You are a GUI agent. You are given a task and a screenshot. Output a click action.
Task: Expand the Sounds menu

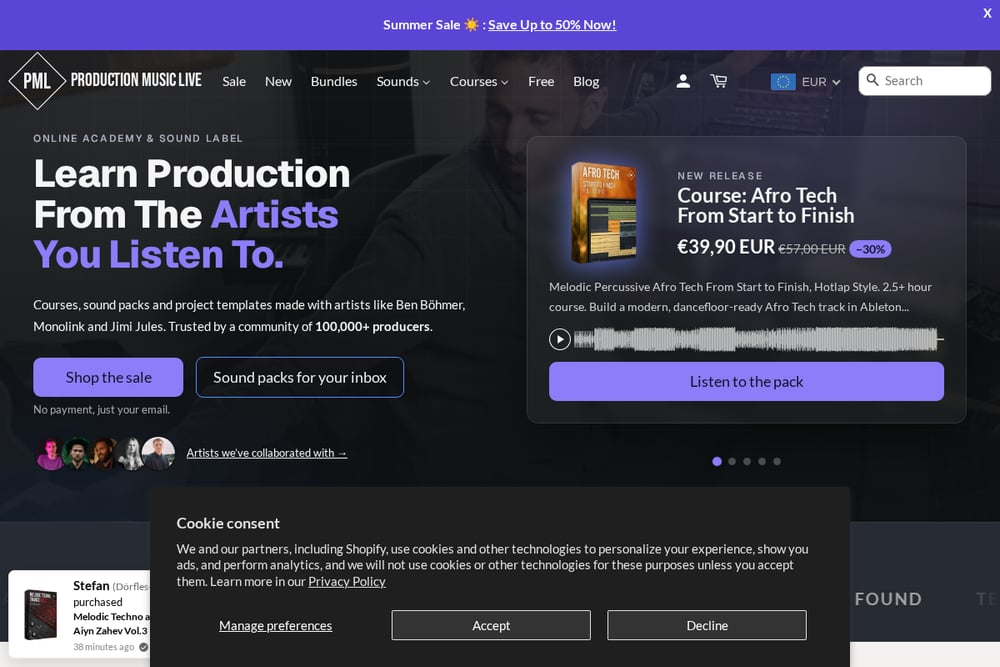coord(403,82)
